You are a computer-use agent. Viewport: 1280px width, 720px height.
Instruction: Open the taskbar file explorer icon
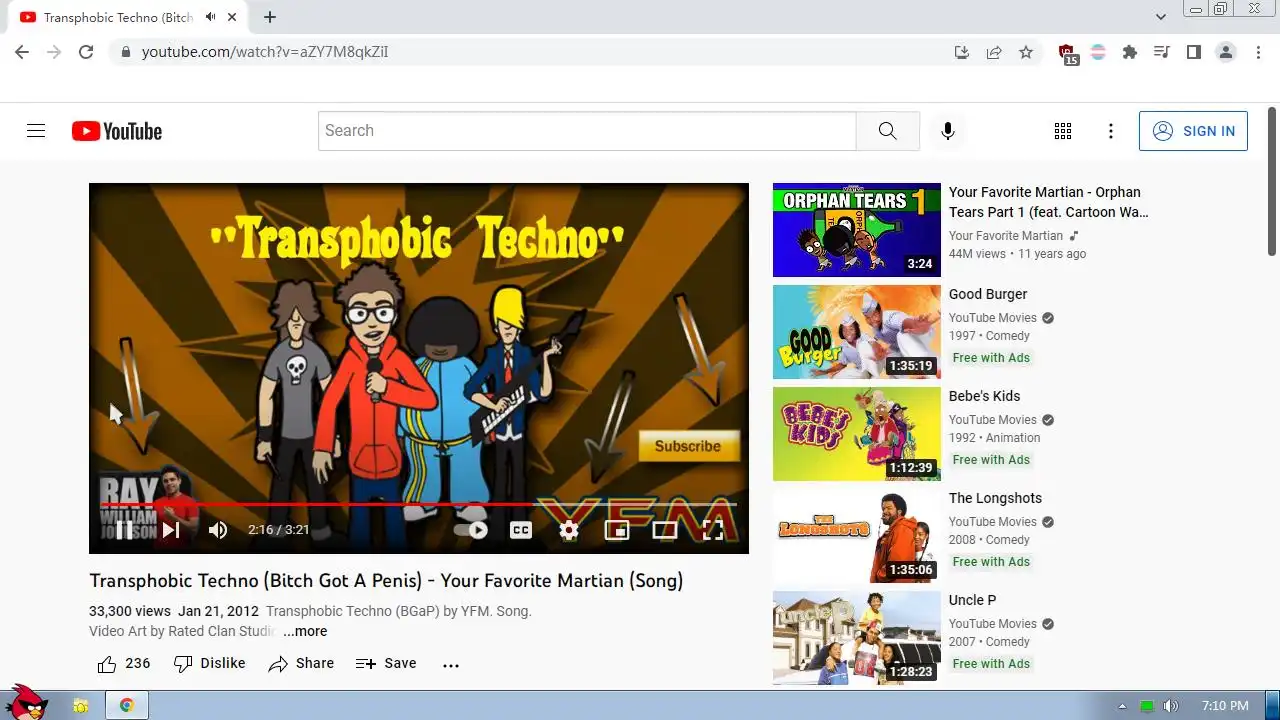81,705
